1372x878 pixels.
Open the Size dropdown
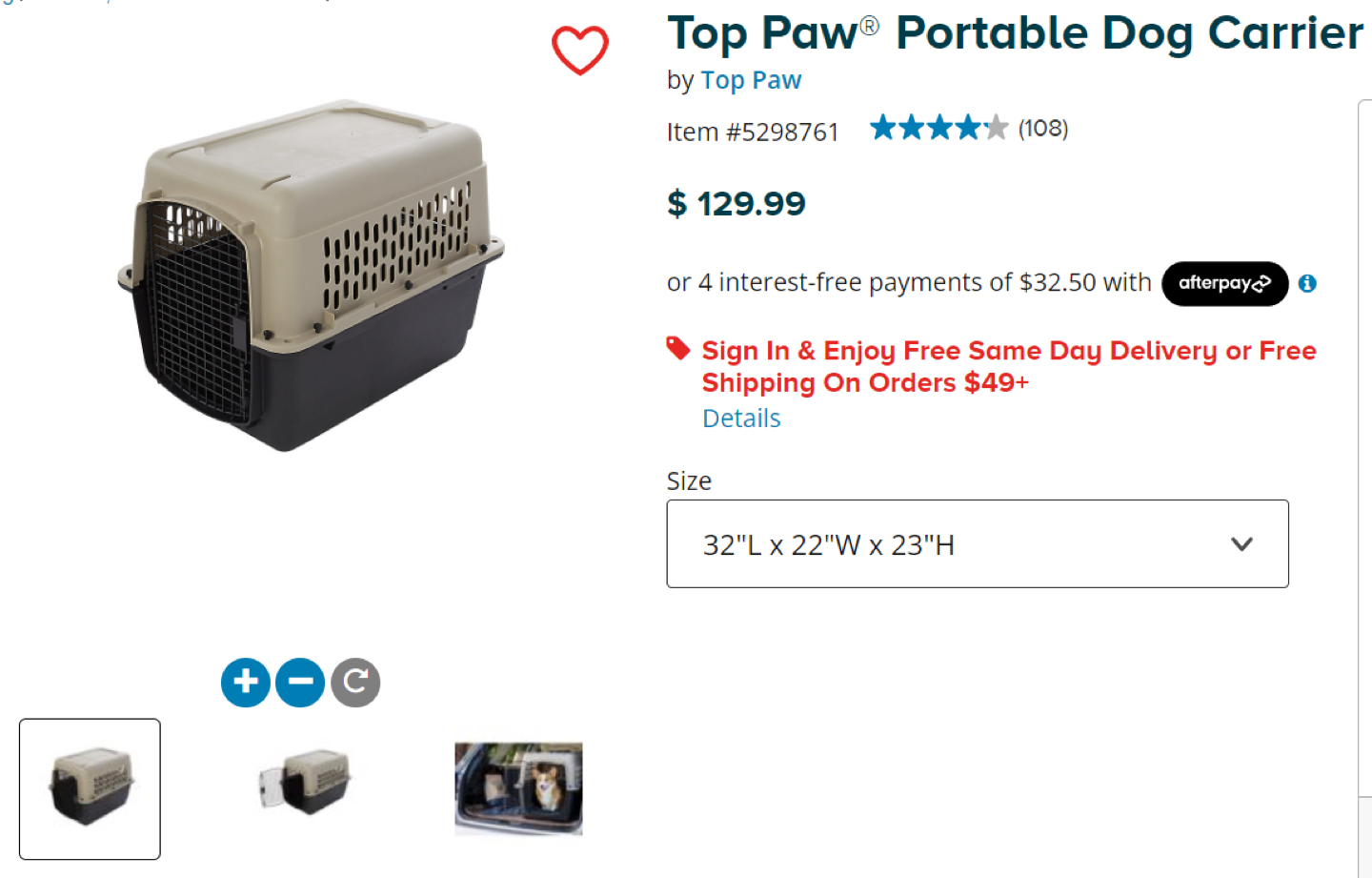pyautogui.click(x=978, y=543)
